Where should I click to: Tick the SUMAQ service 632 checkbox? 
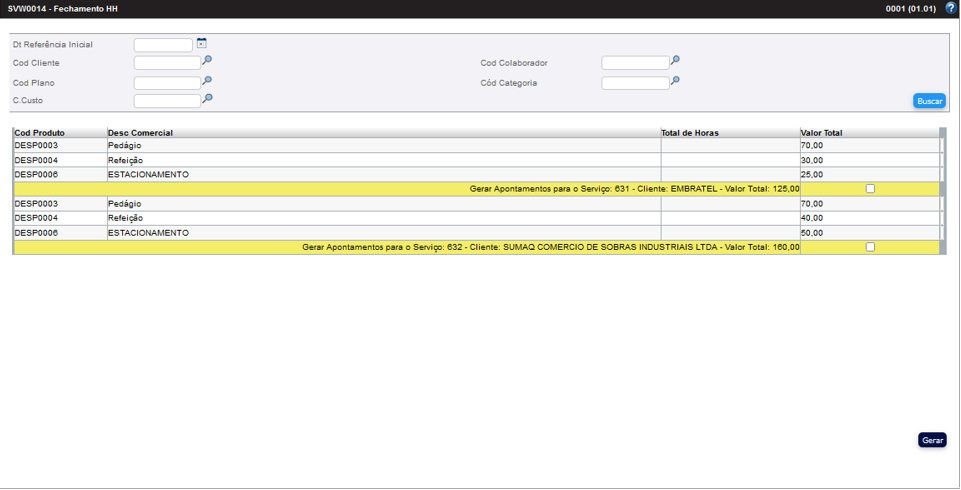[x=870, y=247]
